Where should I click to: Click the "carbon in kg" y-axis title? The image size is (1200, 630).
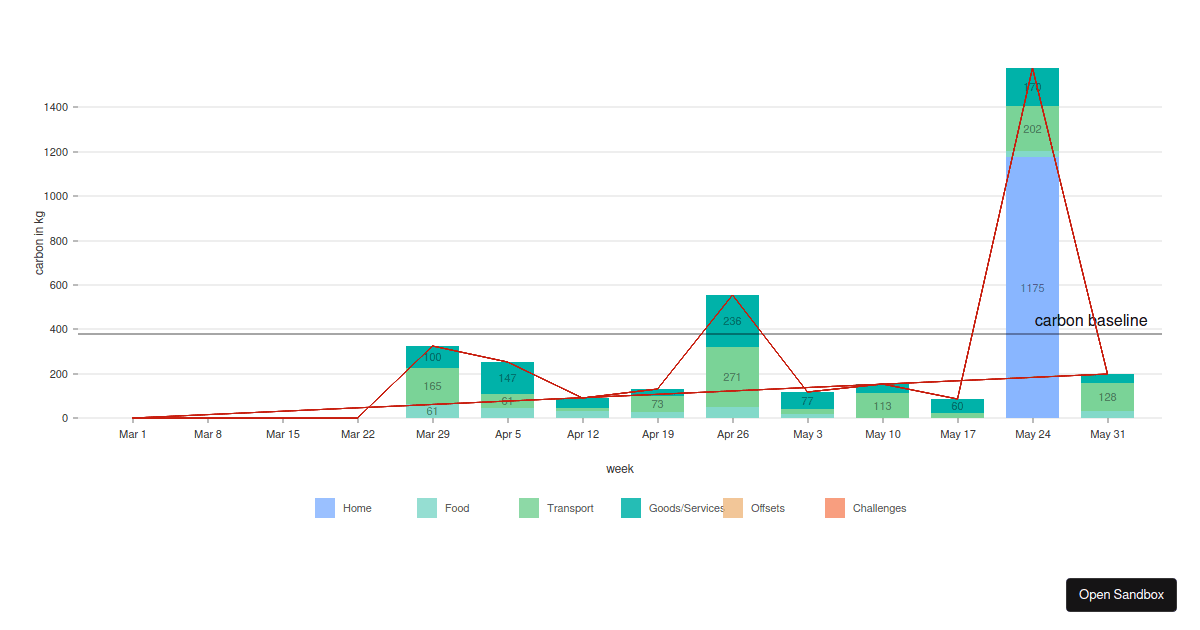tap(40, 241)
